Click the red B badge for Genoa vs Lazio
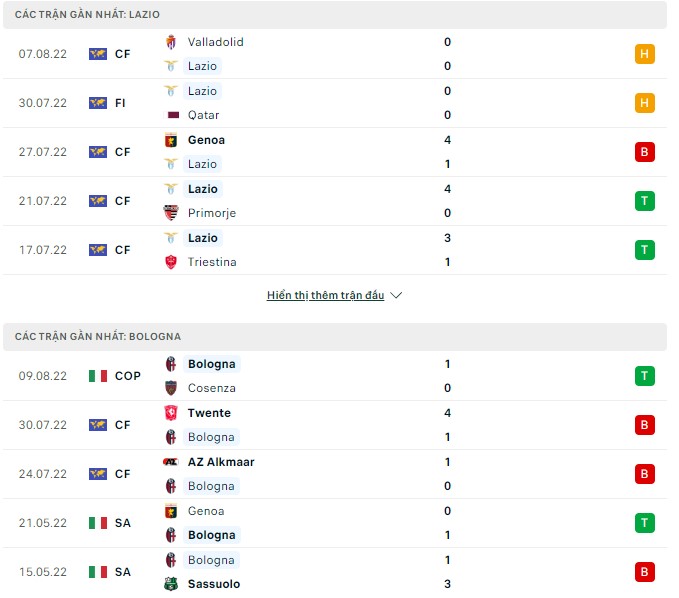 [x=645, y=152]
